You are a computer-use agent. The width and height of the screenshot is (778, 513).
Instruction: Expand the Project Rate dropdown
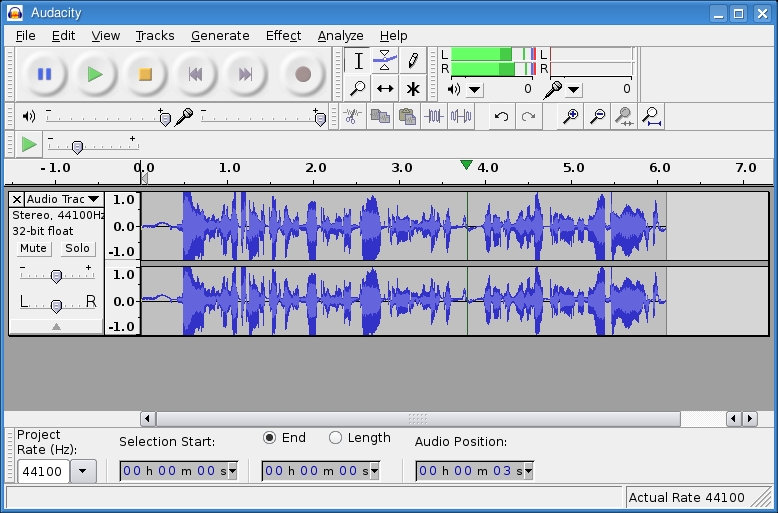[83, 471]
